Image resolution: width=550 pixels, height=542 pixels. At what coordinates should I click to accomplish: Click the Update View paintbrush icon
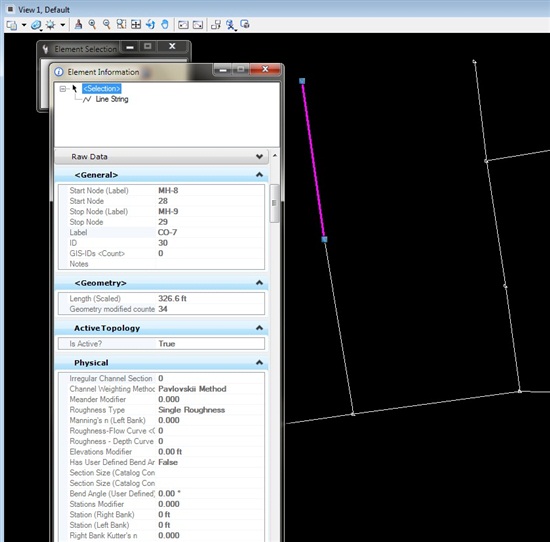pos(78,25)
